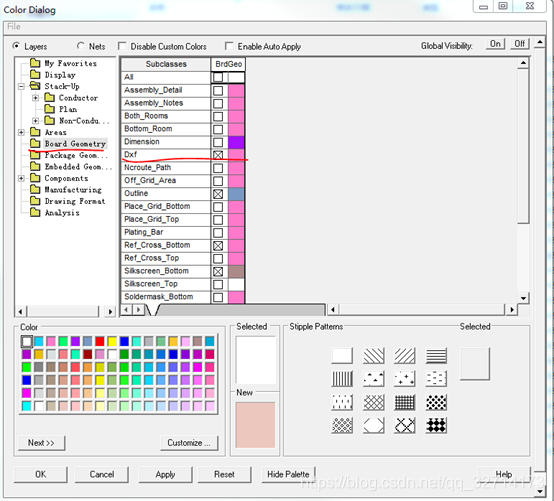Pick the vertical lines stipple pattern
Screen dimensions: 554x501
pos(342,378)
